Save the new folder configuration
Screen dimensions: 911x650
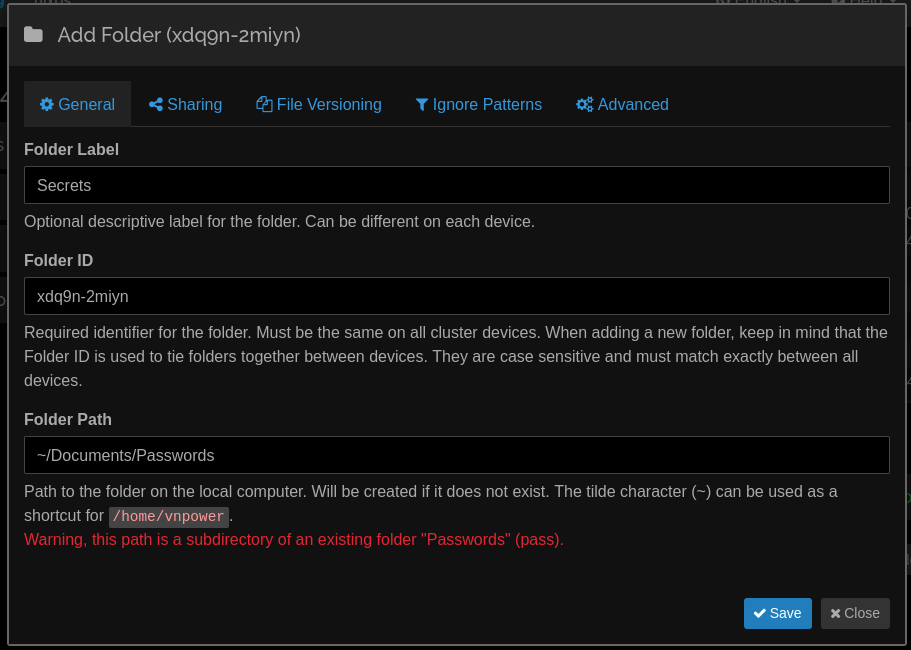pos(777,613)
